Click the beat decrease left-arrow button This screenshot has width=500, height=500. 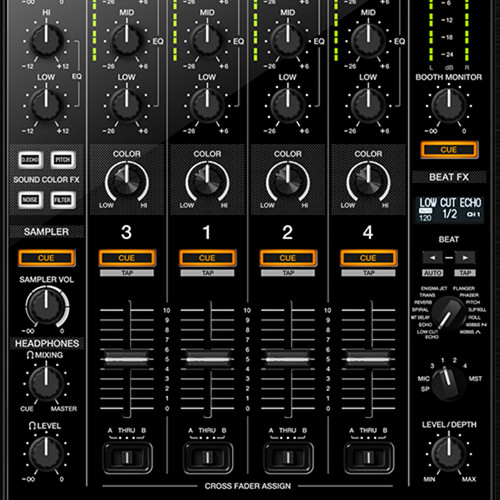pos(432,257)
